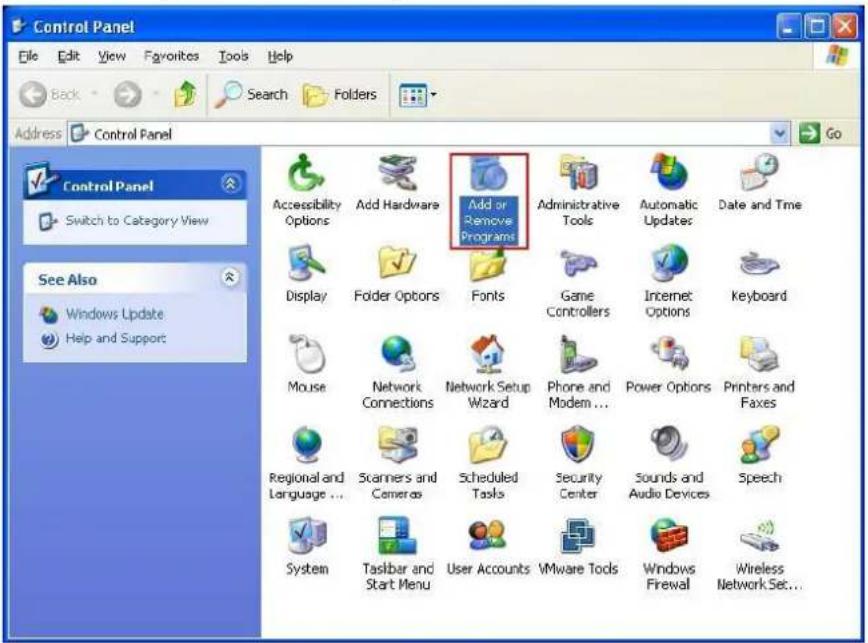
Task: Minimize the Control Panel window
Action: click(x=788, y=26)
